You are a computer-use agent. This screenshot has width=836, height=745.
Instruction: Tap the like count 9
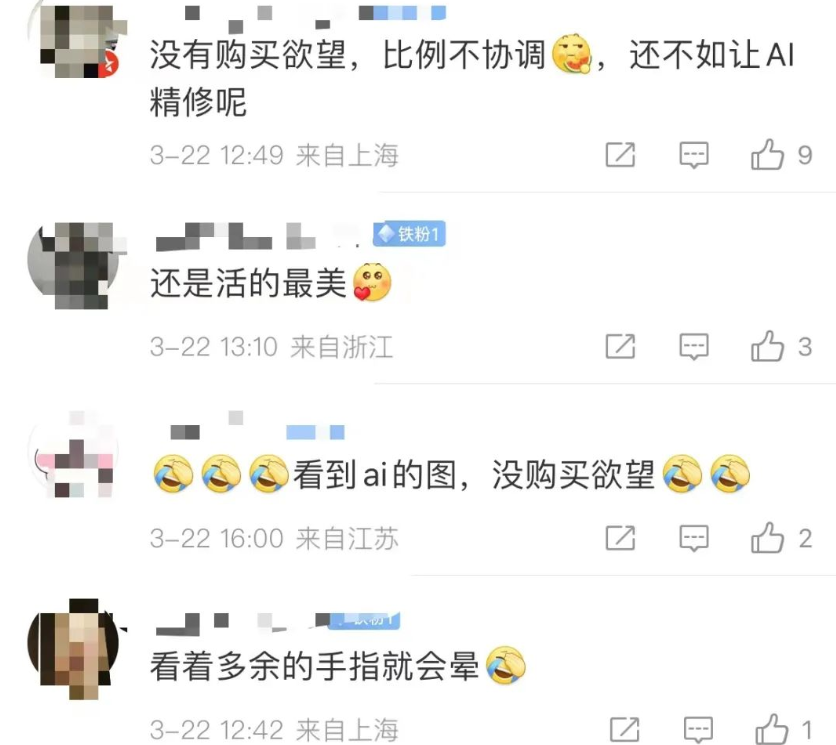pyautogui.click(x=805, y=155)
